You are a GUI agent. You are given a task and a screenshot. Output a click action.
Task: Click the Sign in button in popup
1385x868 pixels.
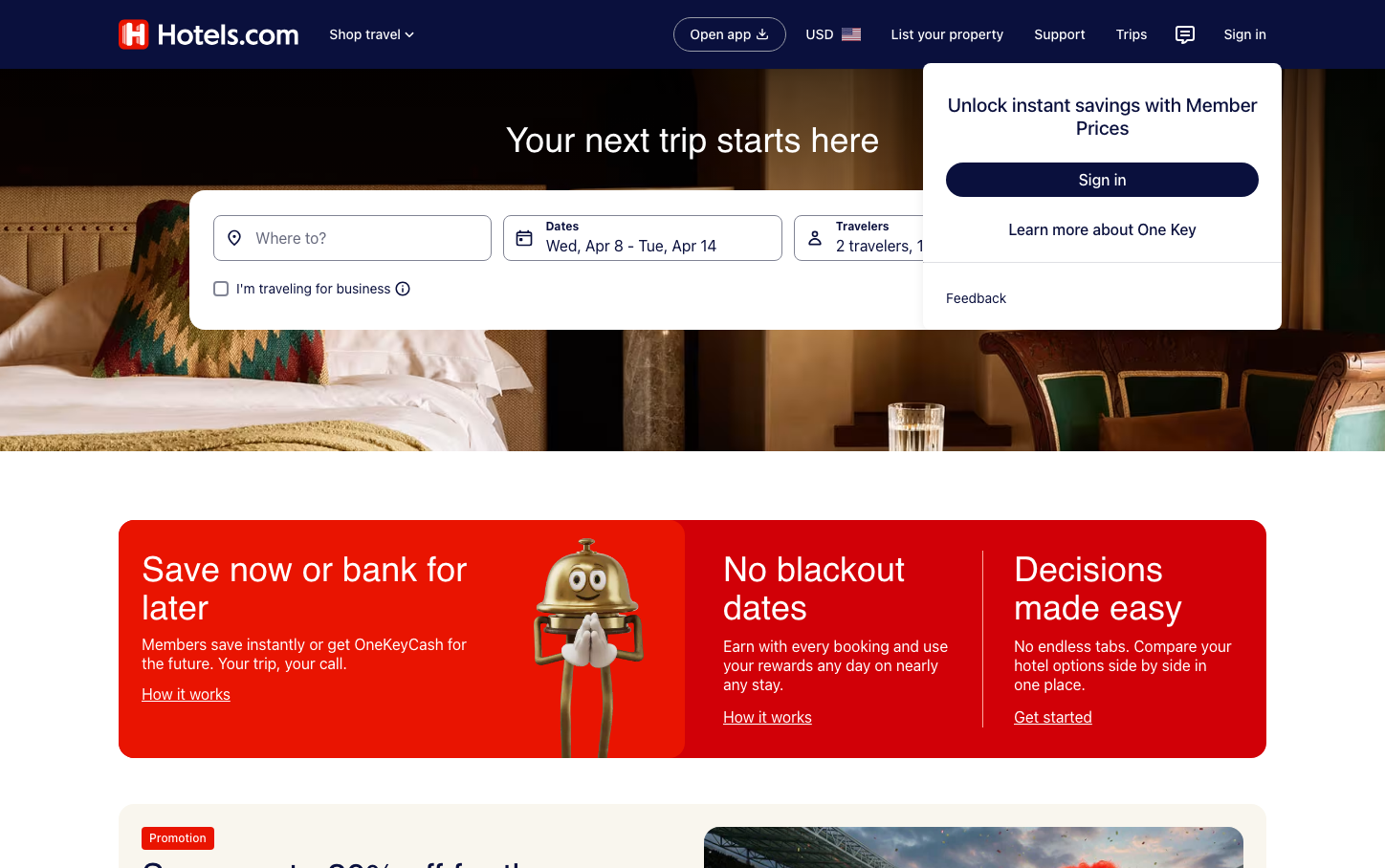[x=1102, y=180]
